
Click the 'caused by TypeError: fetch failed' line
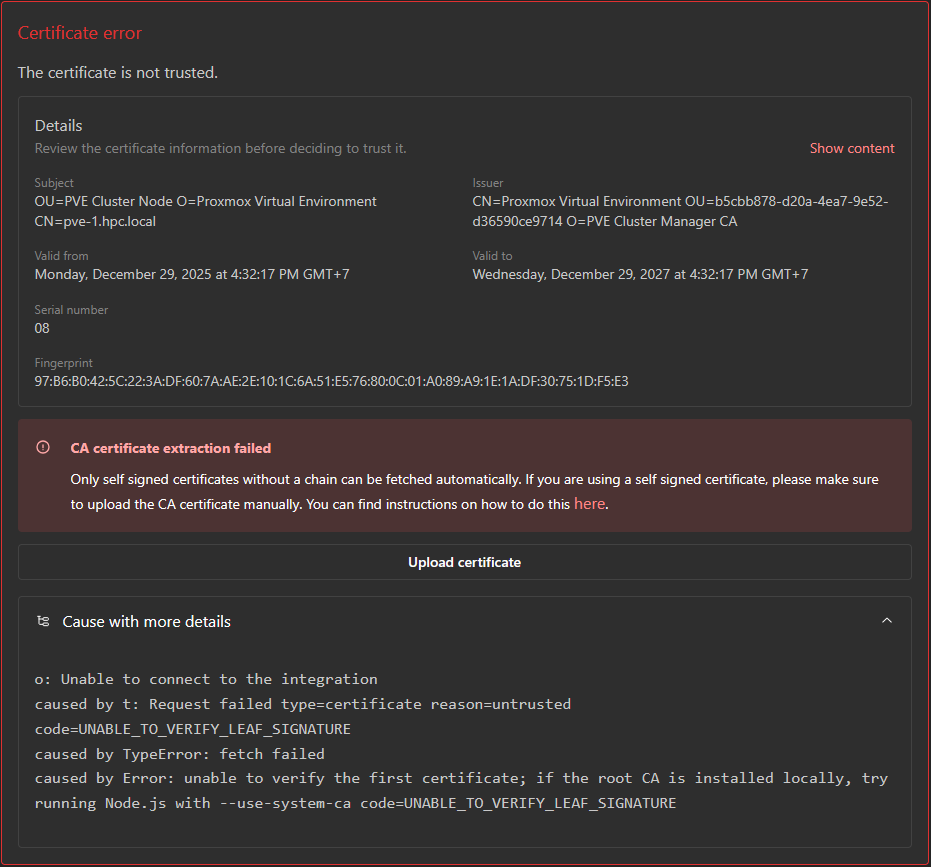tap(179, 754)
